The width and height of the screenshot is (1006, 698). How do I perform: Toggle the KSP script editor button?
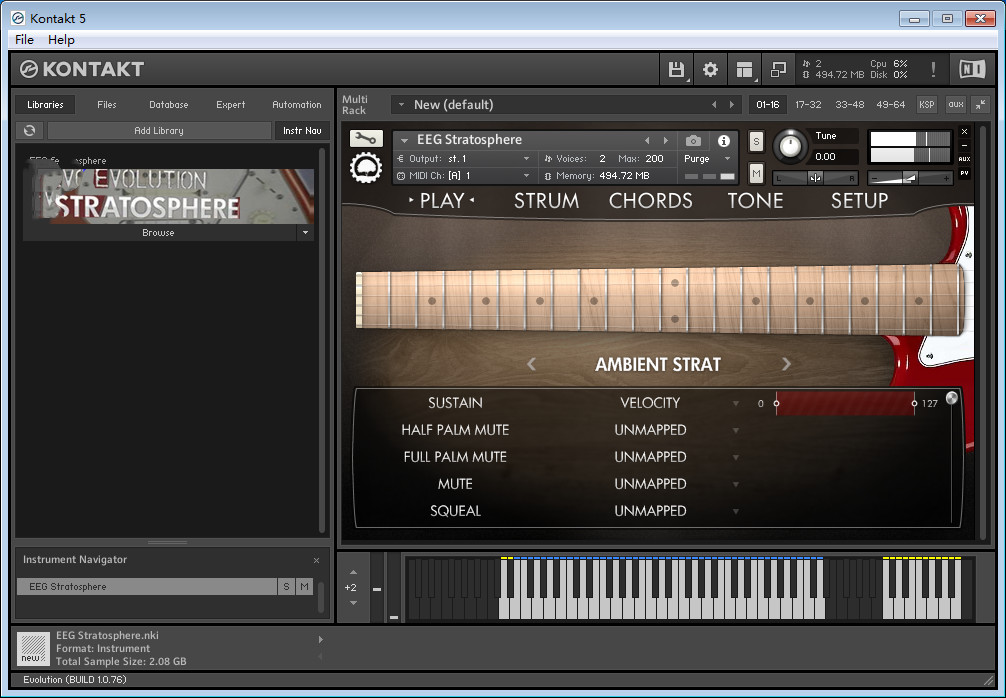926,105
